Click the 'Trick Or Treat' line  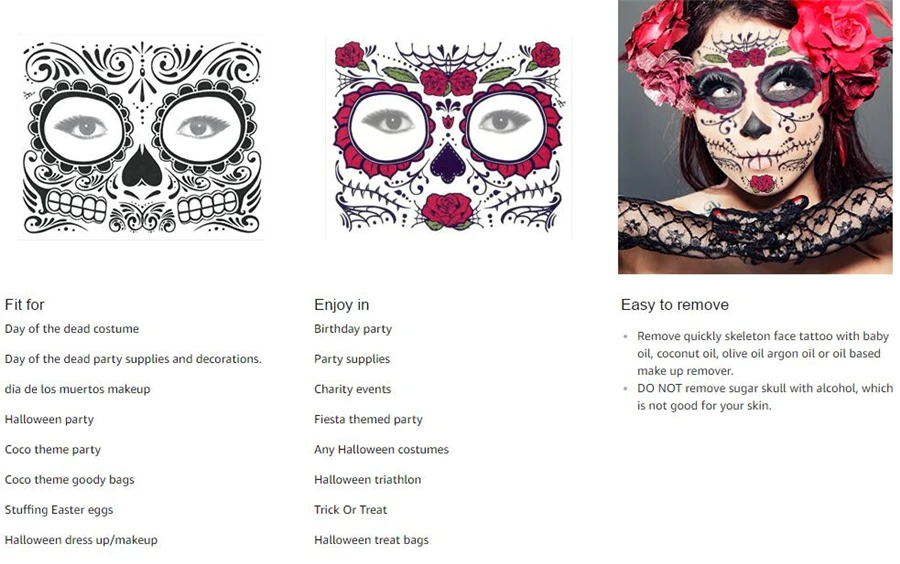(351, 509)
